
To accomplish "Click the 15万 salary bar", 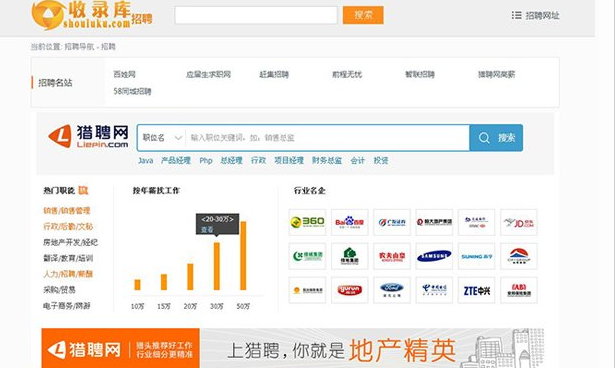I will point(164,282).
